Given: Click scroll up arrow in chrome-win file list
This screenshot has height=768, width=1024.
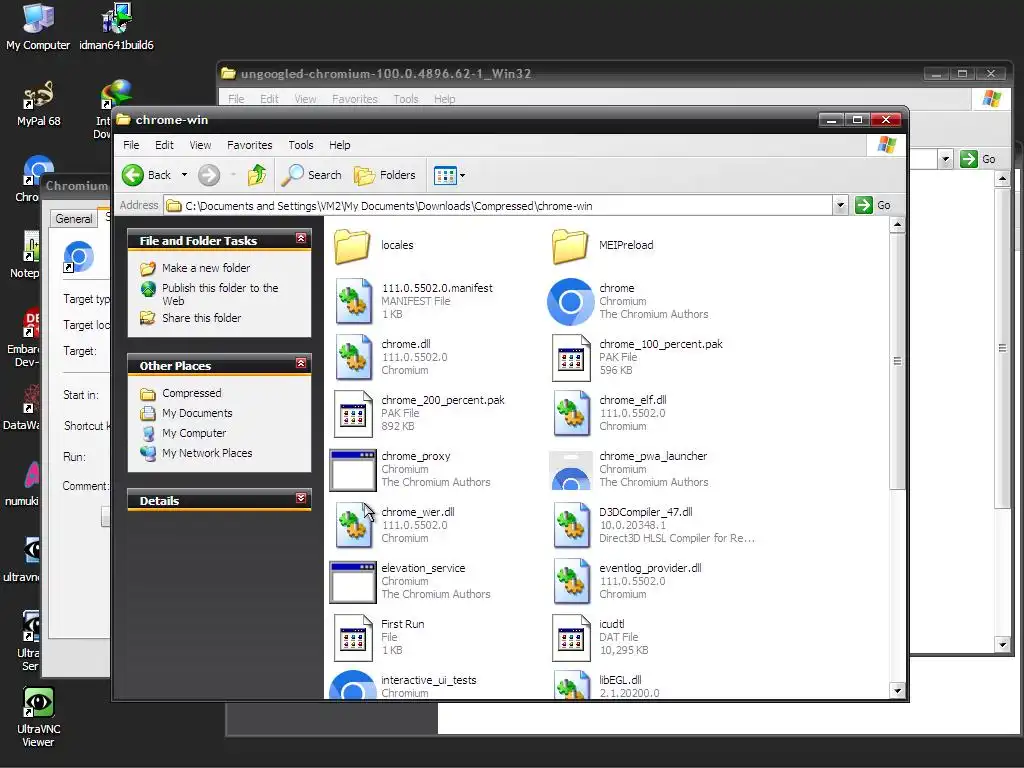Looking at the screenshot, I should (897, 225).
